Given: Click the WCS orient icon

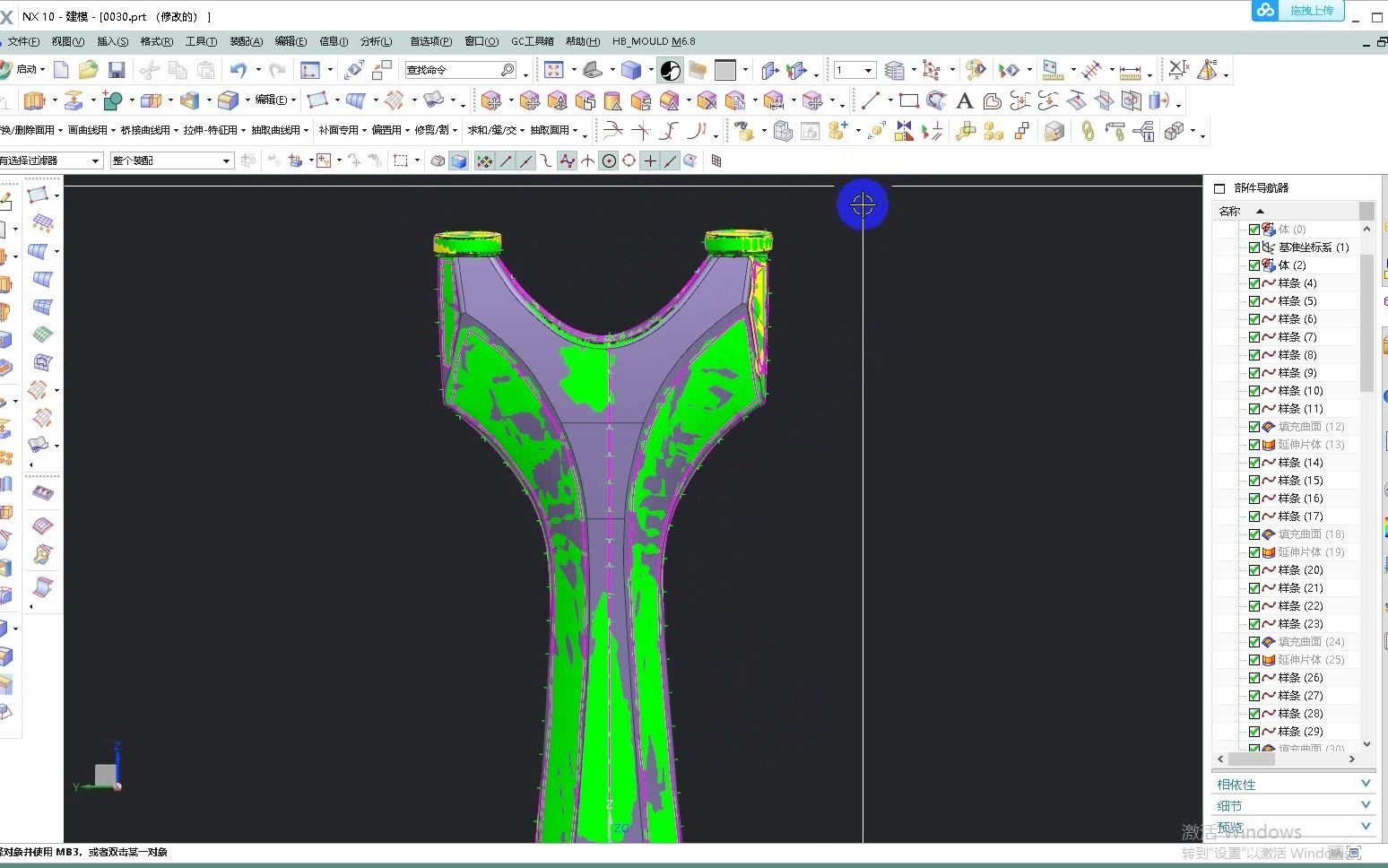Looking at the screenshot, I should 932,70.
